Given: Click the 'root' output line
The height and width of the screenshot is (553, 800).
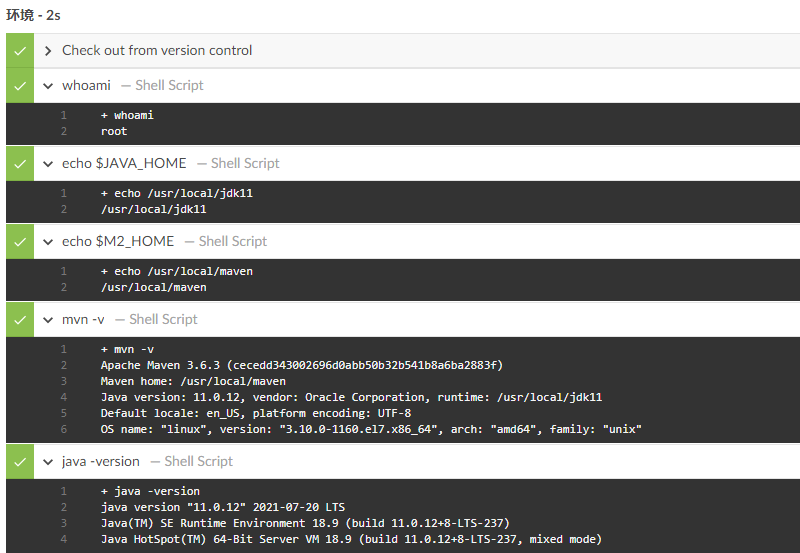Looking at the screenshot, I should [114, 131].
